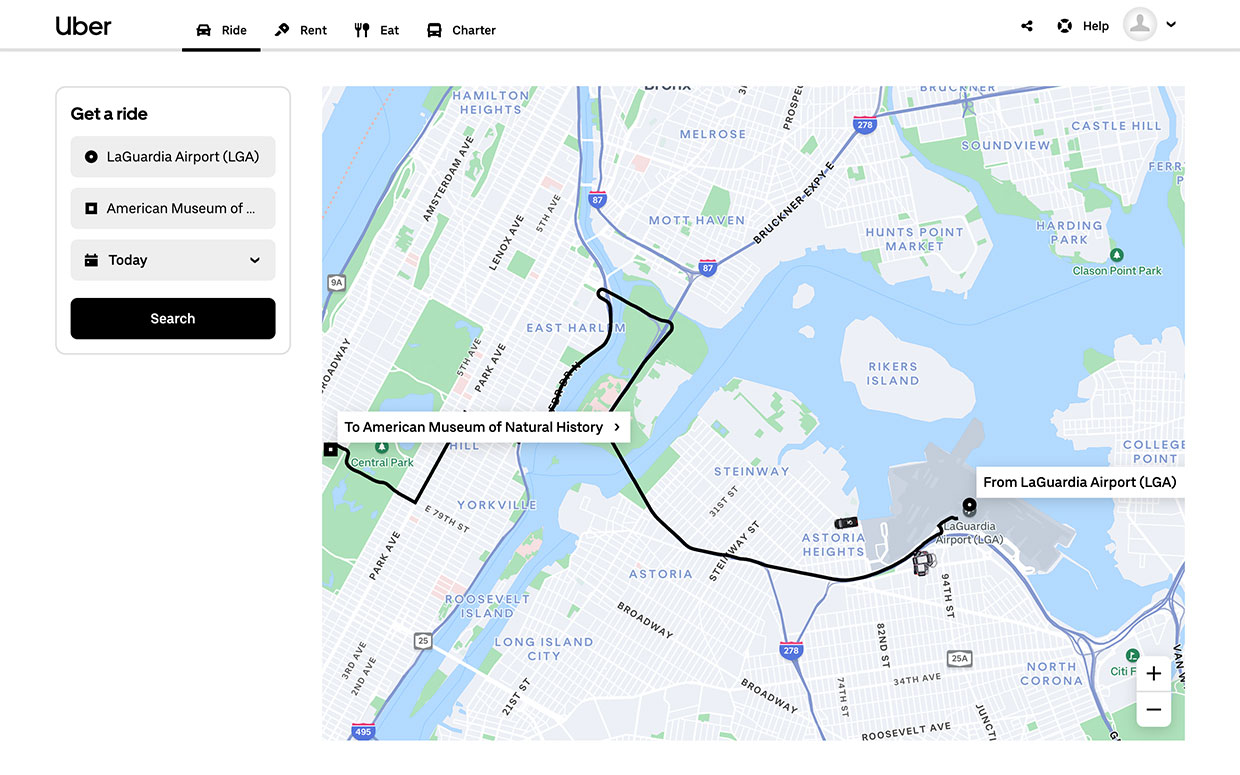
Task: Open the Today date dropdown
Action: click(x=173, y=260)
